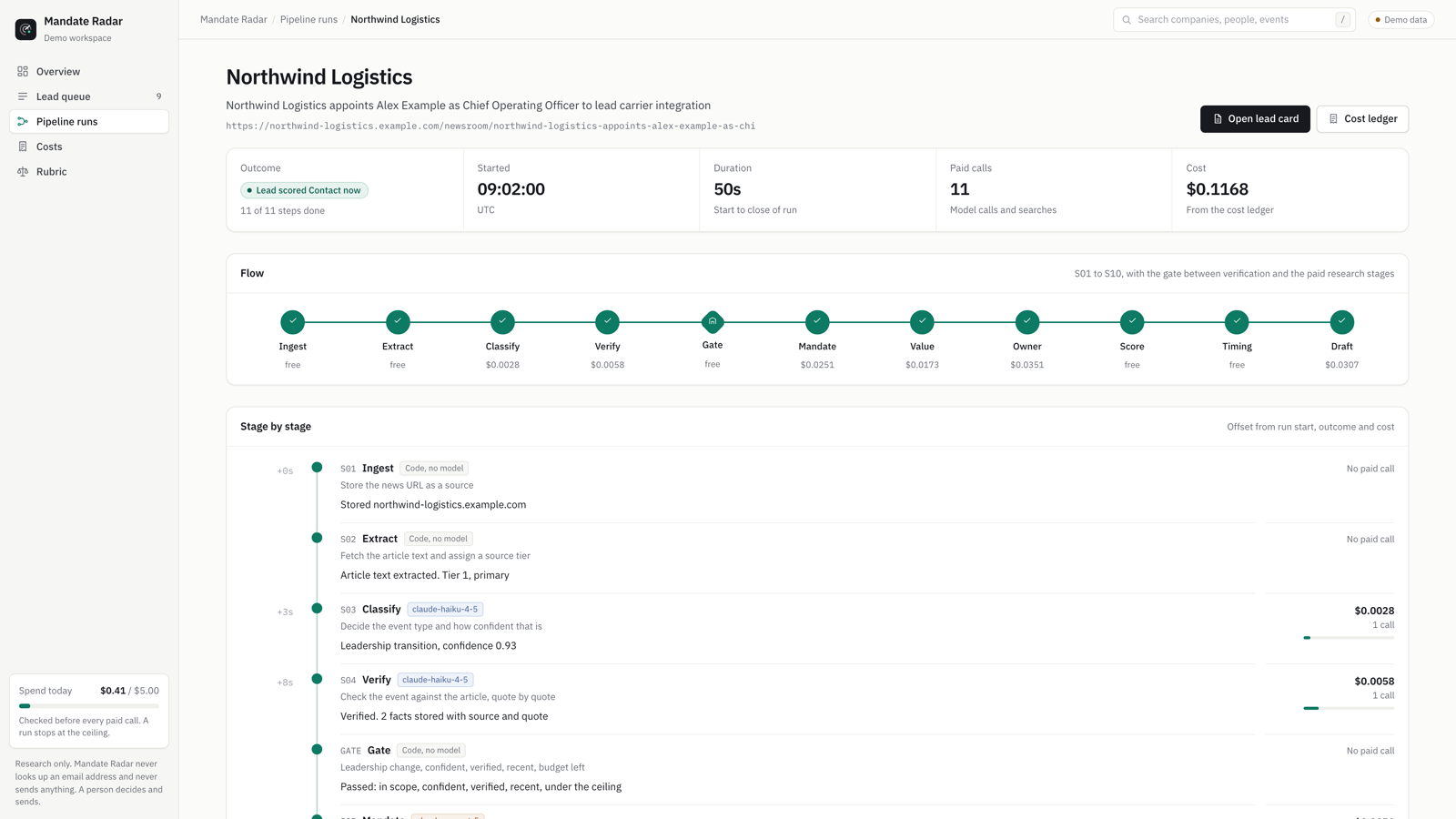Select the Verify step checkmark in Flow

(x=608, y=321)
